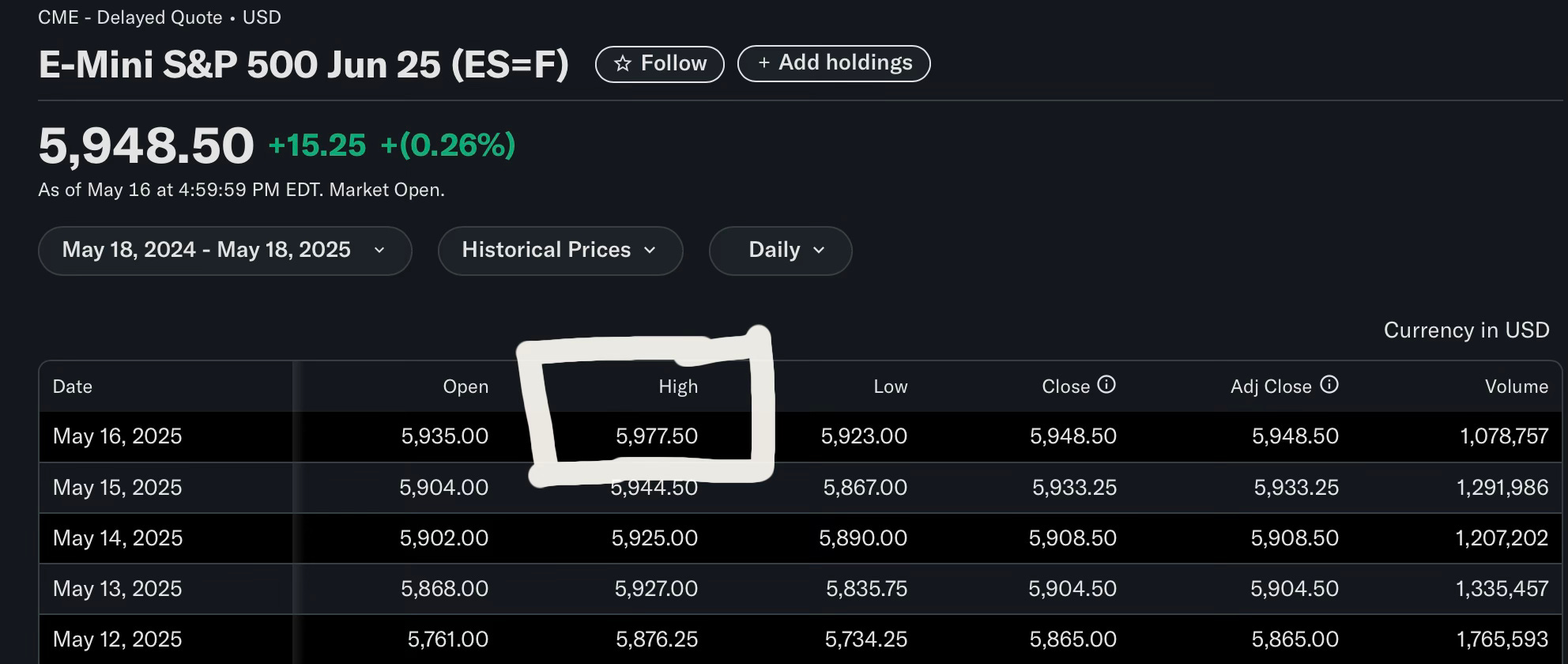
Task: Click the E-Mini S&P 500 title
Action: (303, 65)
